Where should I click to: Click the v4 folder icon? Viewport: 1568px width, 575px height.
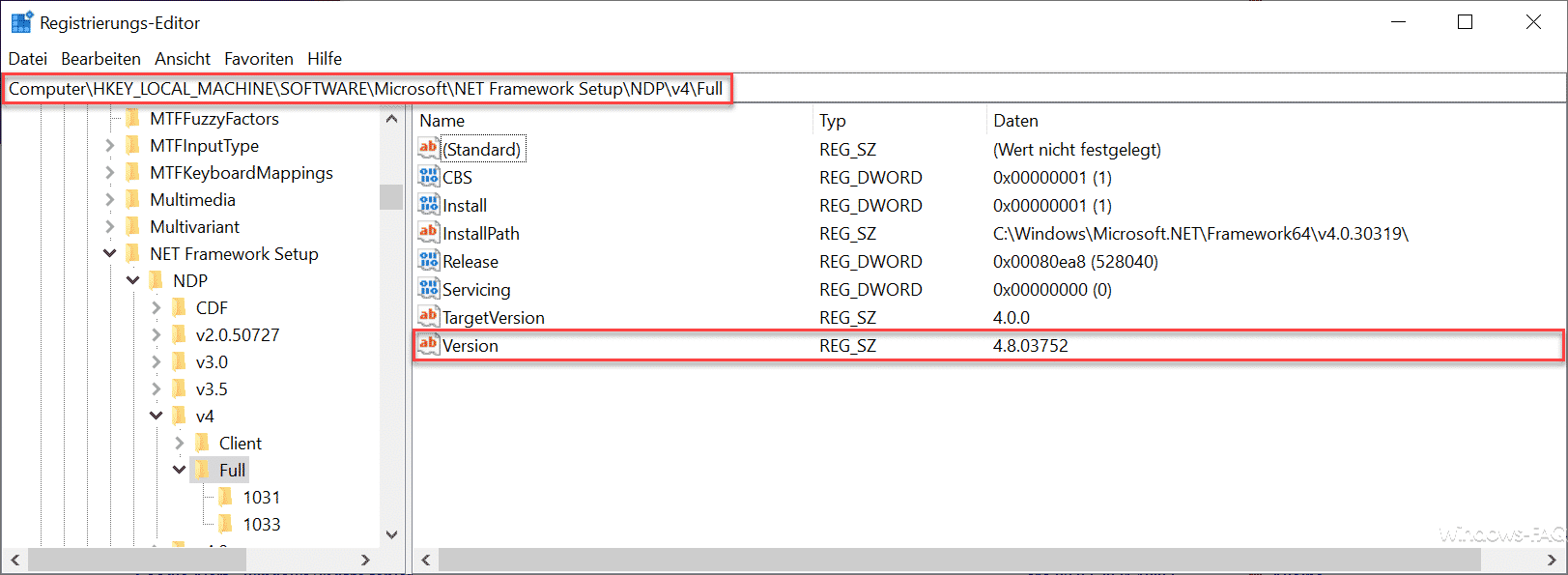(180, 417)
